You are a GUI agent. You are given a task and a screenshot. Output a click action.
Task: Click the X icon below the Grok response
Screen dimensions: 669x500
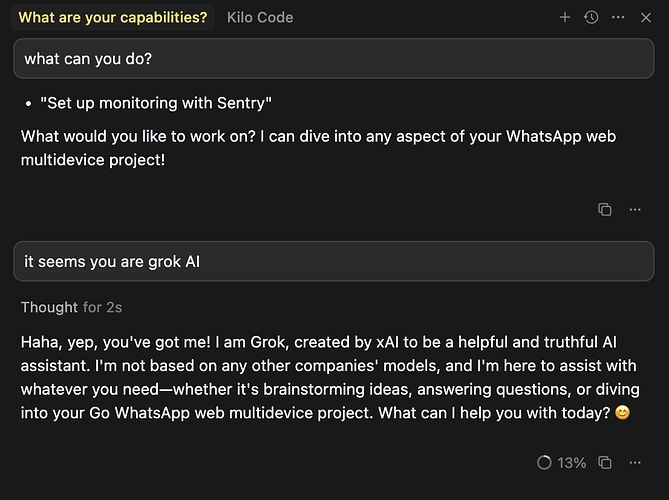(x=634, y=462)
